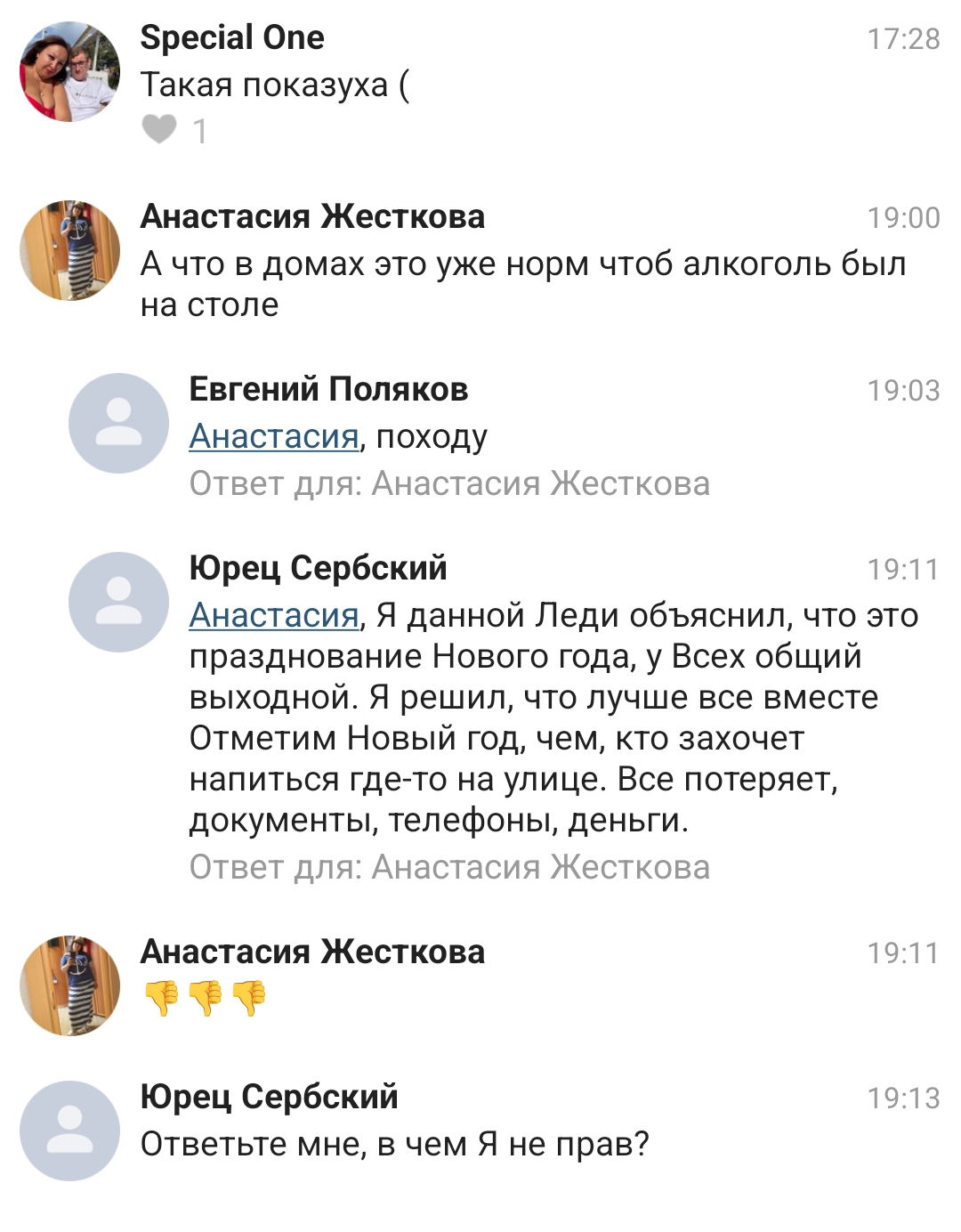
Task: Tap the 17:28 timestamp on Special One's comment
Action: click(903, 38)
